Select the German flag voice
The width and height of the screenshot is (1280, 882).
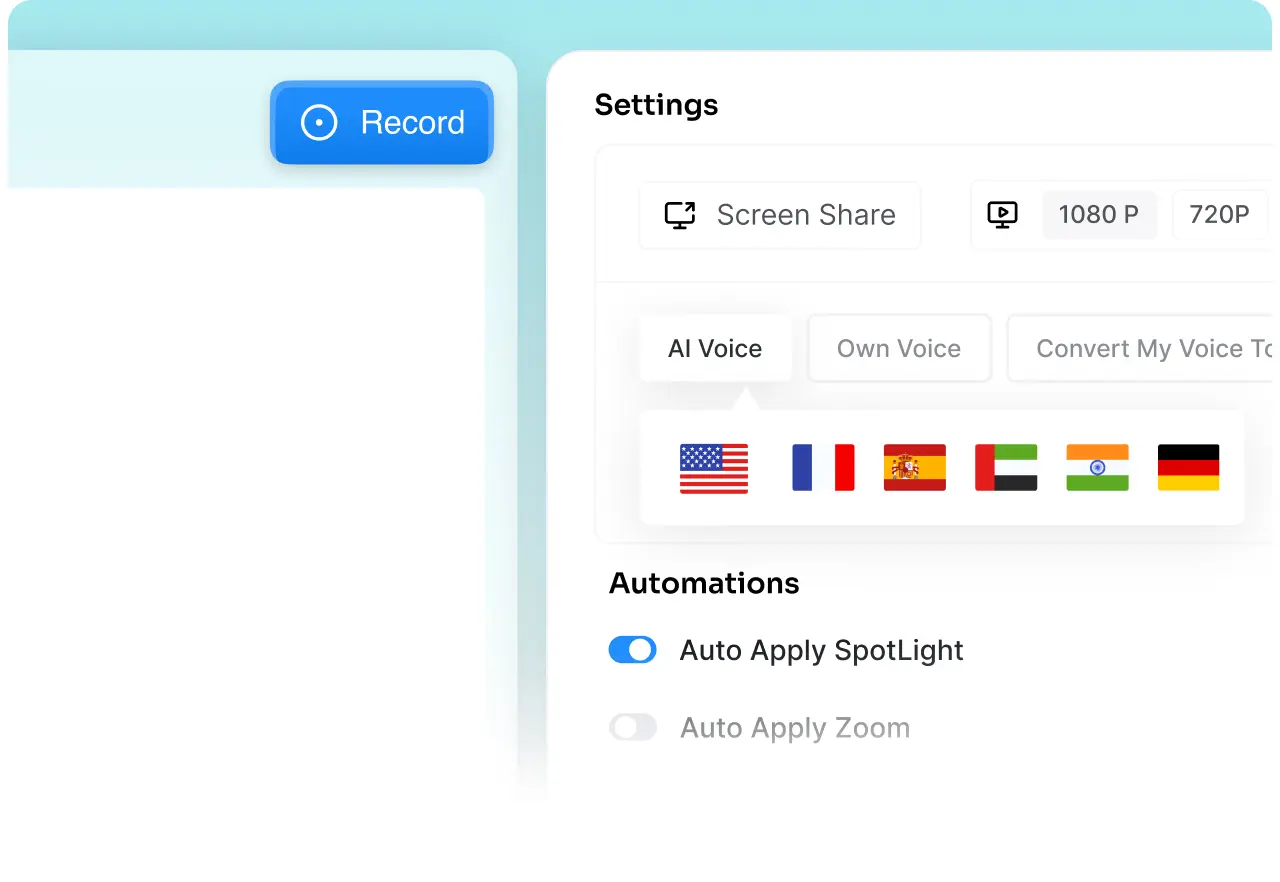point(1189,468)
